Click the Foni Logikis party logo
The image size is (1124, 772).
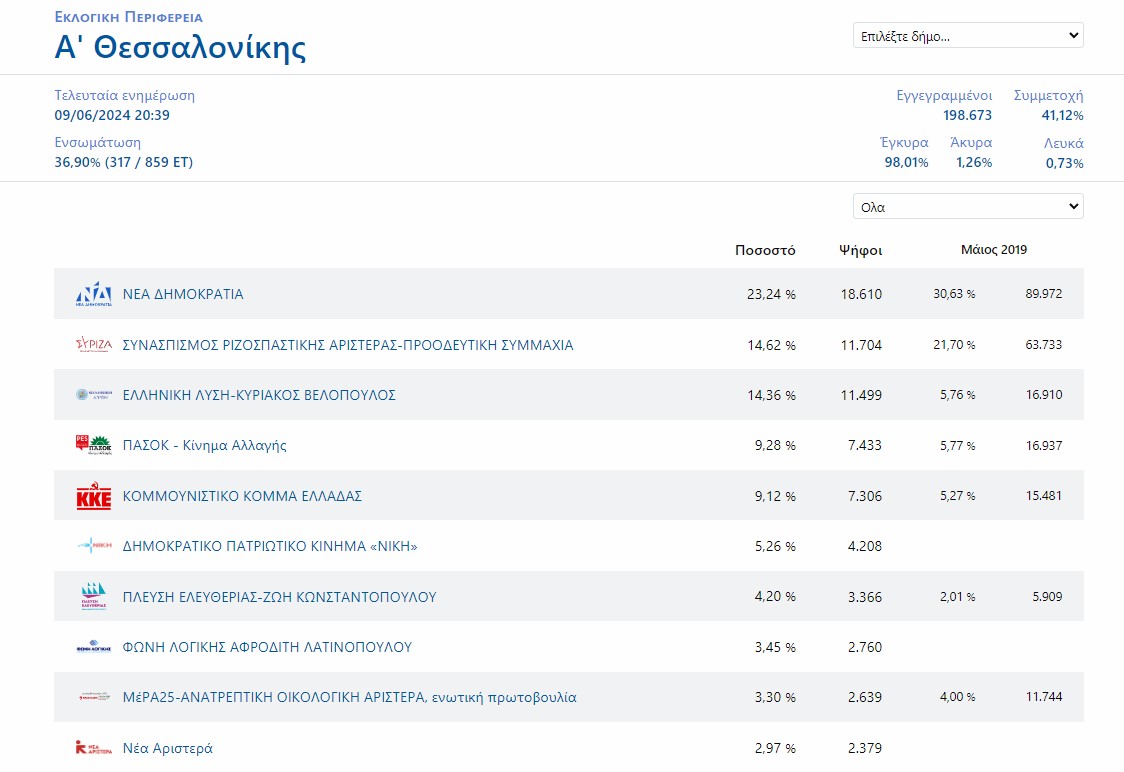point(94,647)
